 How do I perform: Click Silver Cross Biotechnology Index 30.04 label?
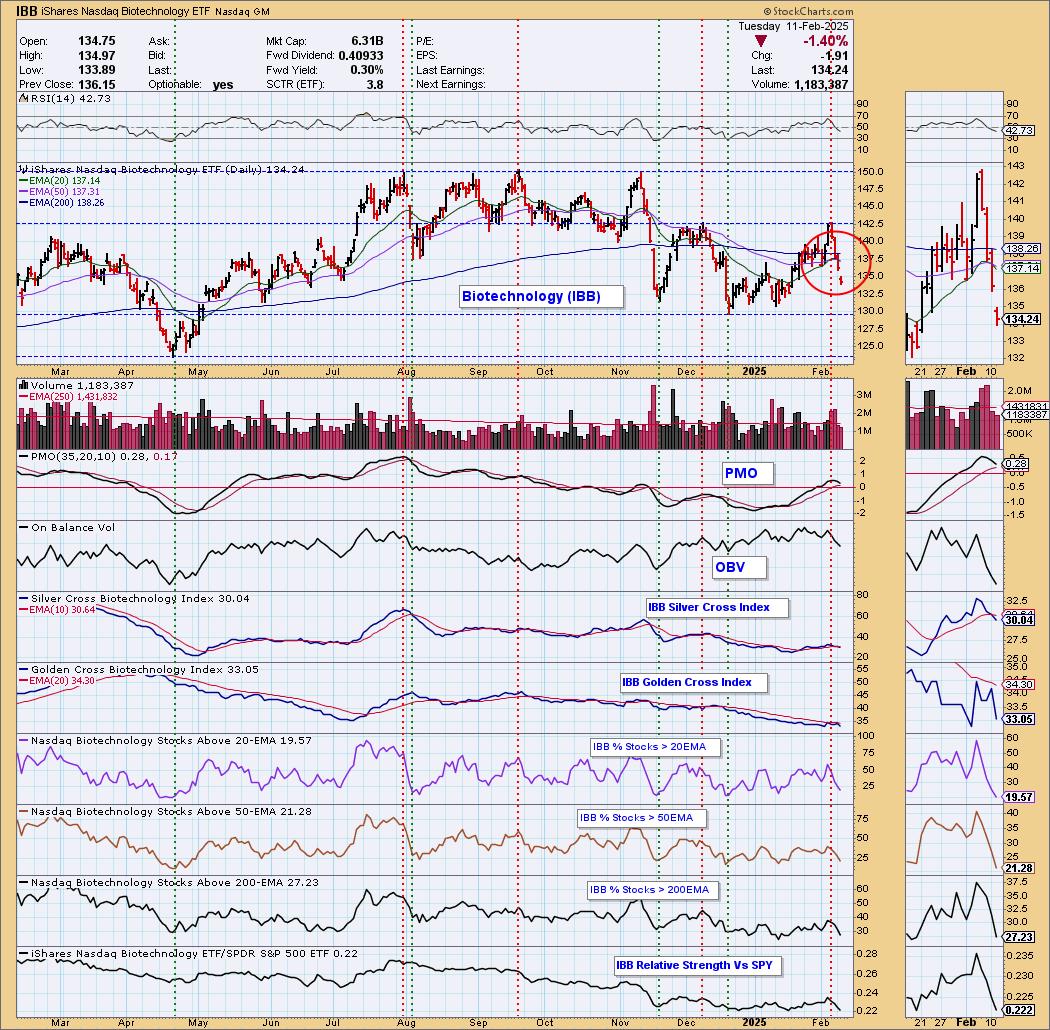(x=134, y=598)
